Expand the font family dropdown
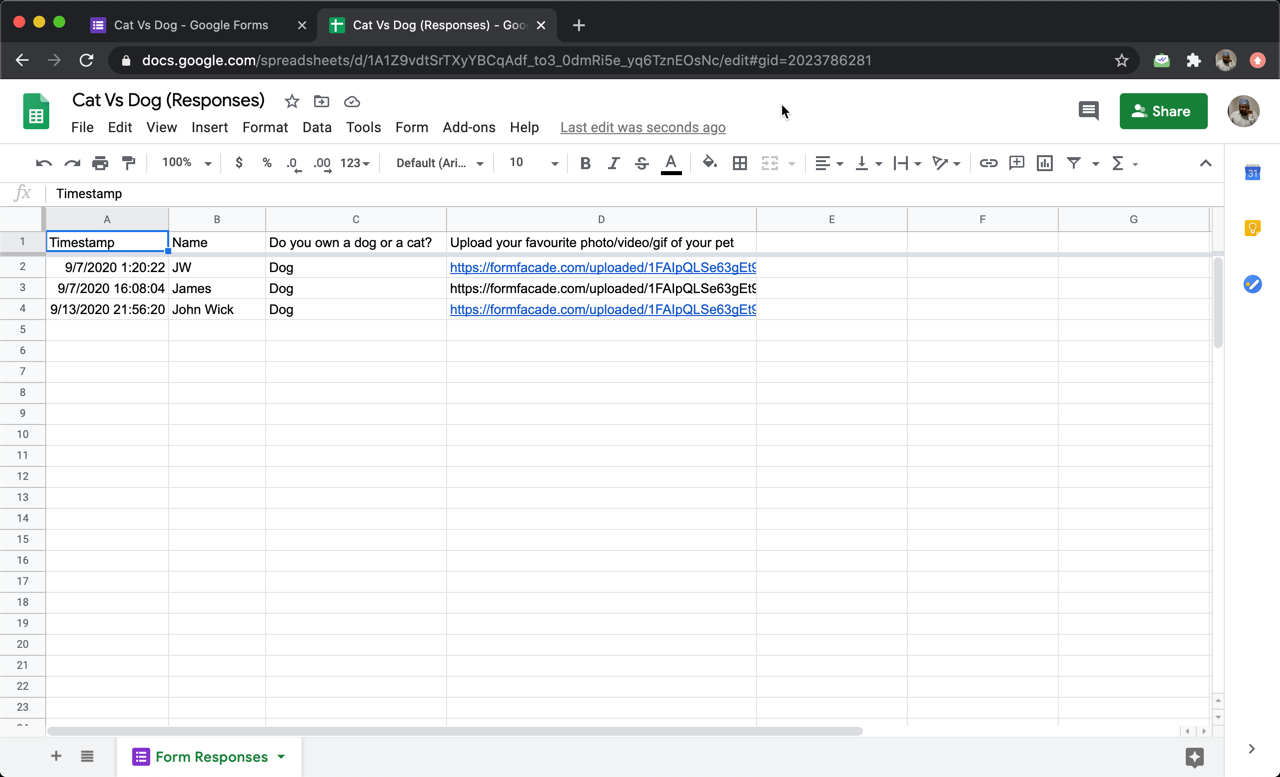This screenshot has height=777, width=1280. (439, 163)
